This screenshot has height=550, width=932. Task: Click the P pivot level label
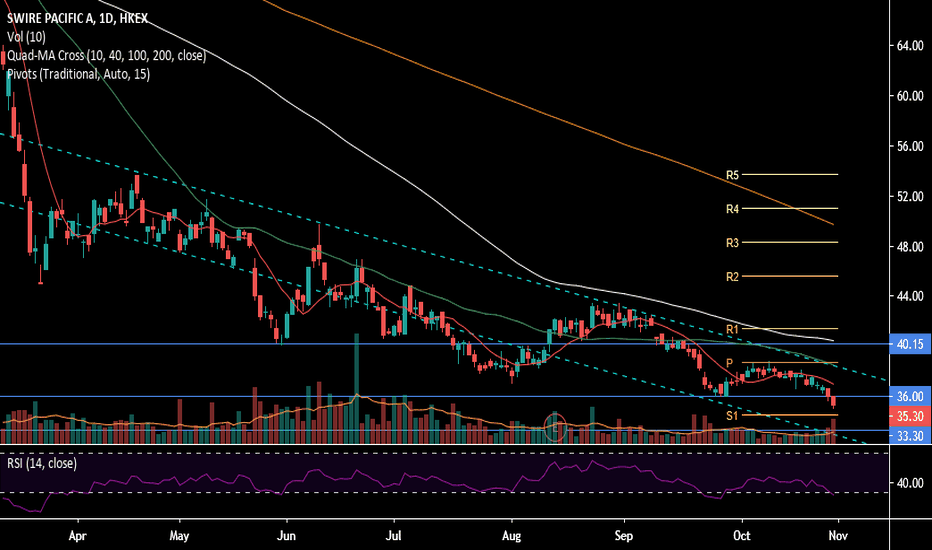[x=729, y=363]
